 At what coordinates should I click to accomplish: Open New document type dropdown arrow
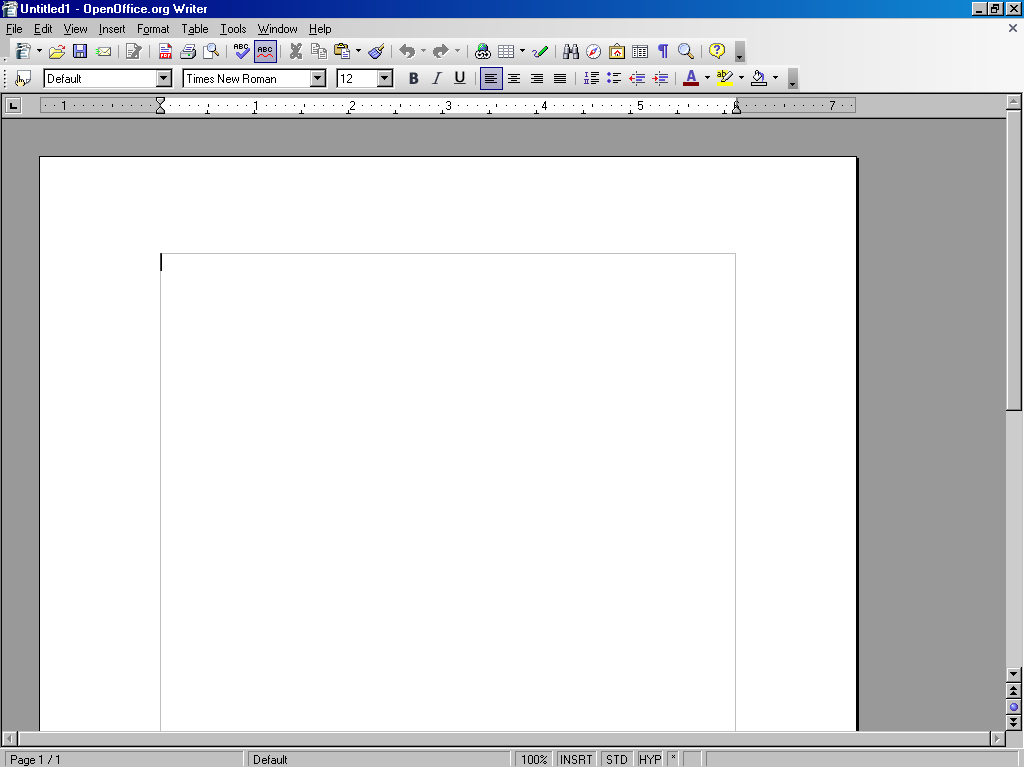[x=39, y=51]
